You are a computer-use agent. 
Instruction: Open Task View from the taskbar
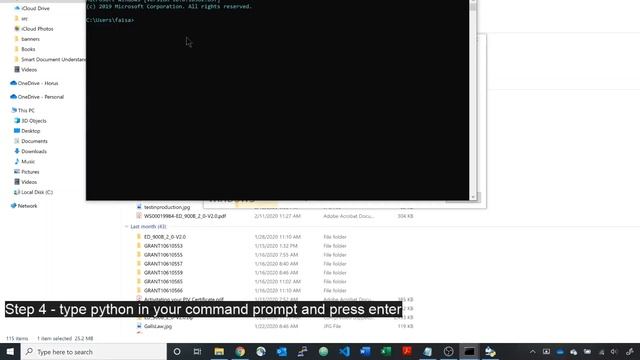[x=198, y=351]
